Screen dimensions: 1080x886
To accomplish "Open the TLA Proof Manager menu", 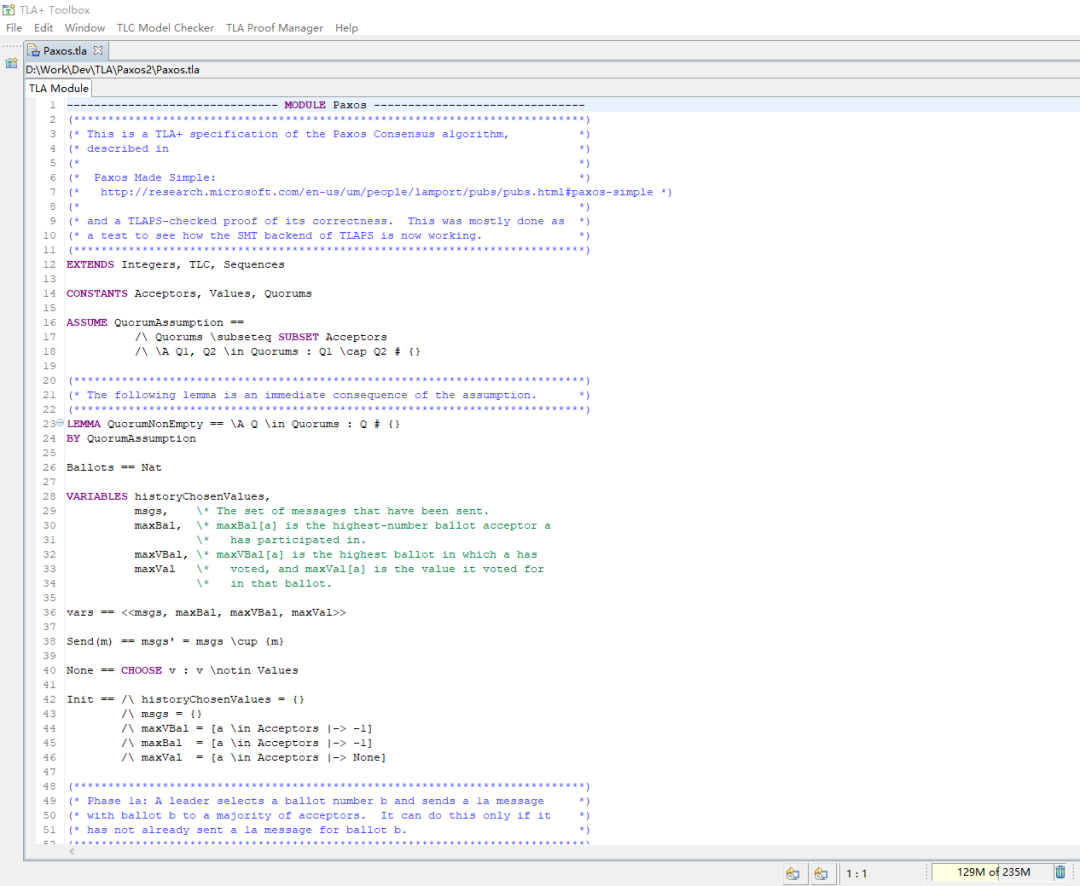I will tap(274, 28).
